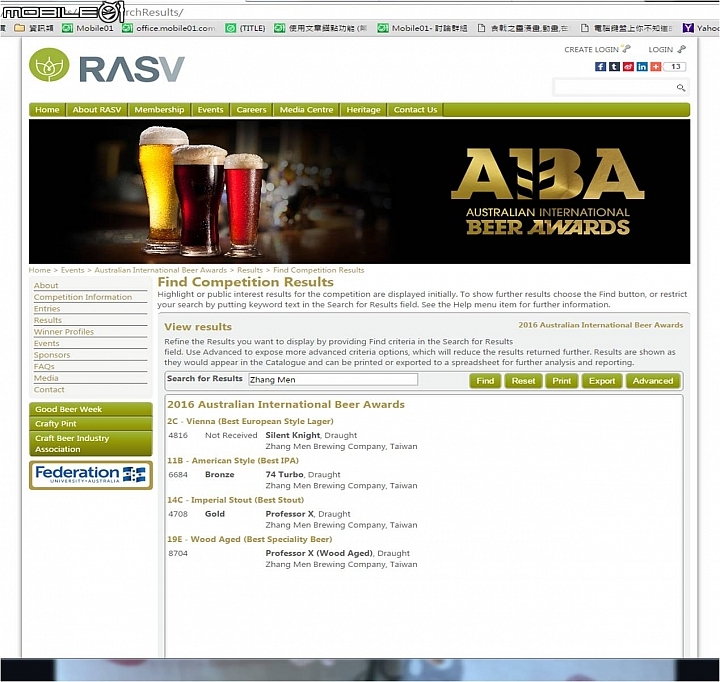Click the share count 13 badge
Image resolution: width=720 pixels, height=682 pixels.
[675, 67]
